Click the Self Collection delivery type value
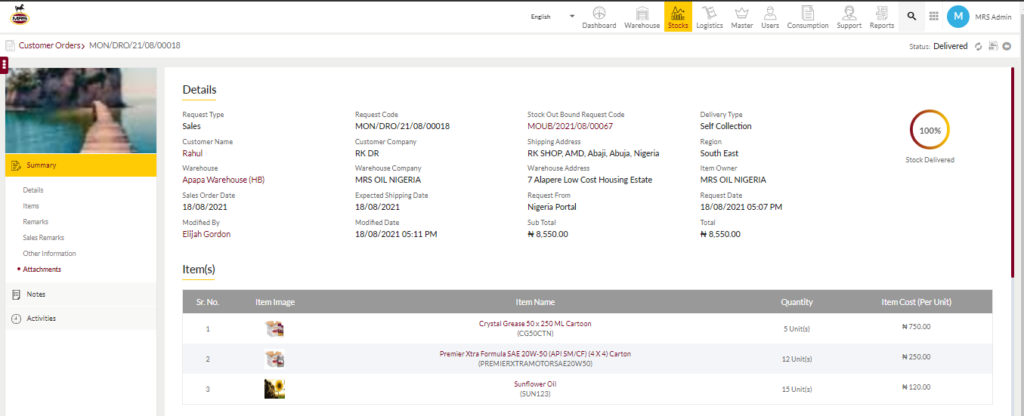This screenshot has width=1024, height=416. coord(726,126)
